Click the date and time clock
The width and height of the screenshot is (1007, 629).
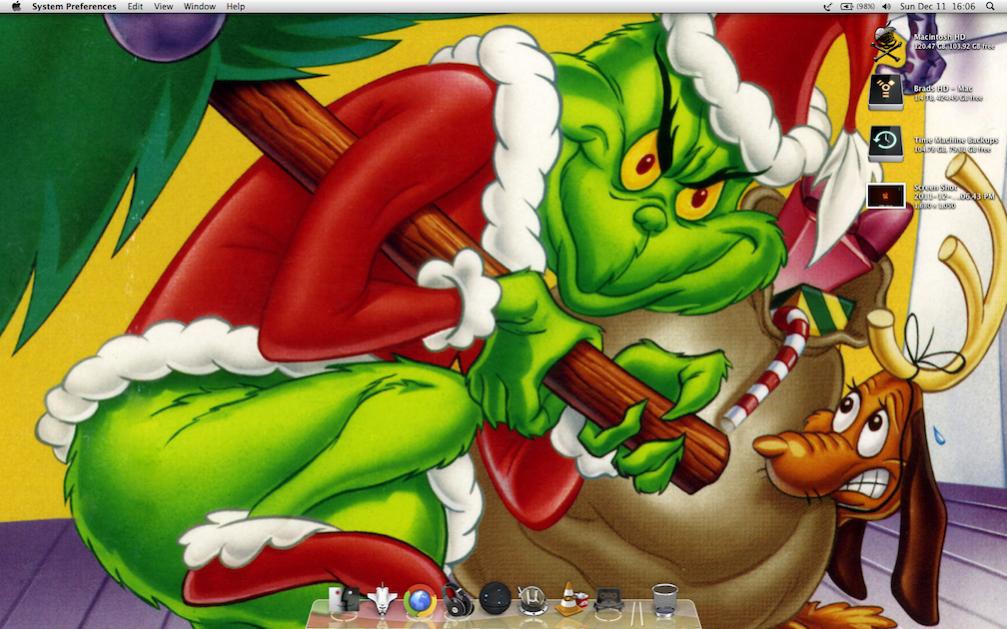tap(937, 6)
